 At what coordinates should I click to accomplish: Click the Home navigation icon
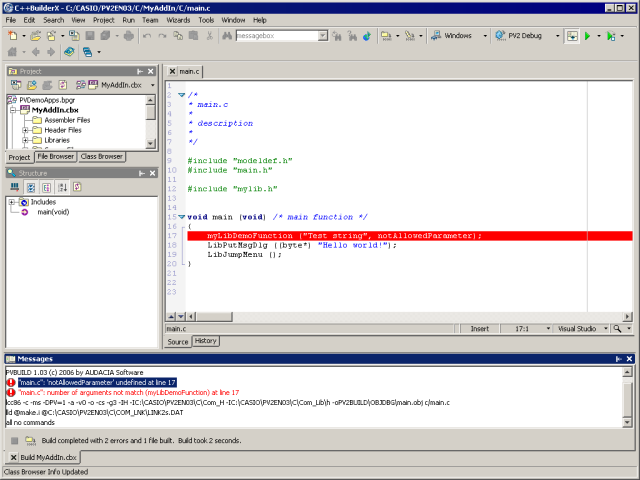click(x=13, y=52)
